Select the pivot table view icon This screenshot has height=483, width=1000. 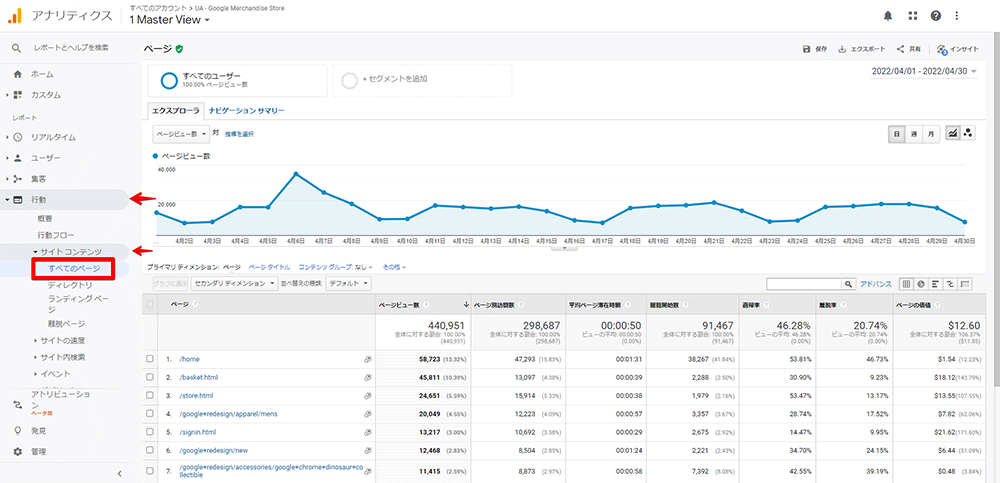click(x=965, y=283)
